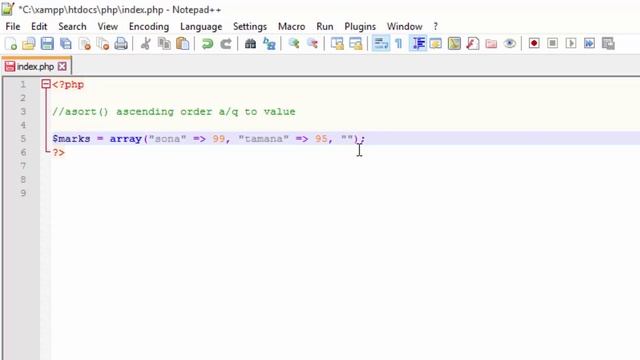The image size is (640, 360).
Task: Print the current document
Action: [121, 43]
